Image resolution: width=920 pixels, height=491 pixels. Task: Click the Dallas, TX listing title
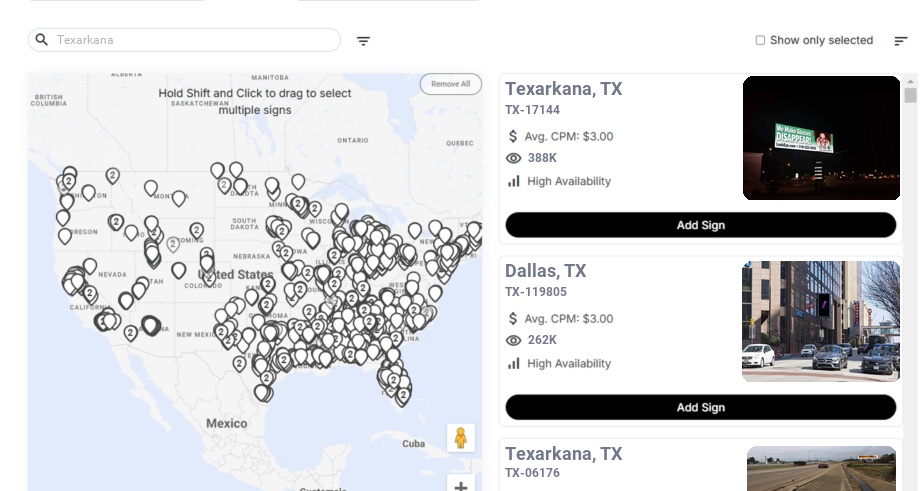[545, 271]
